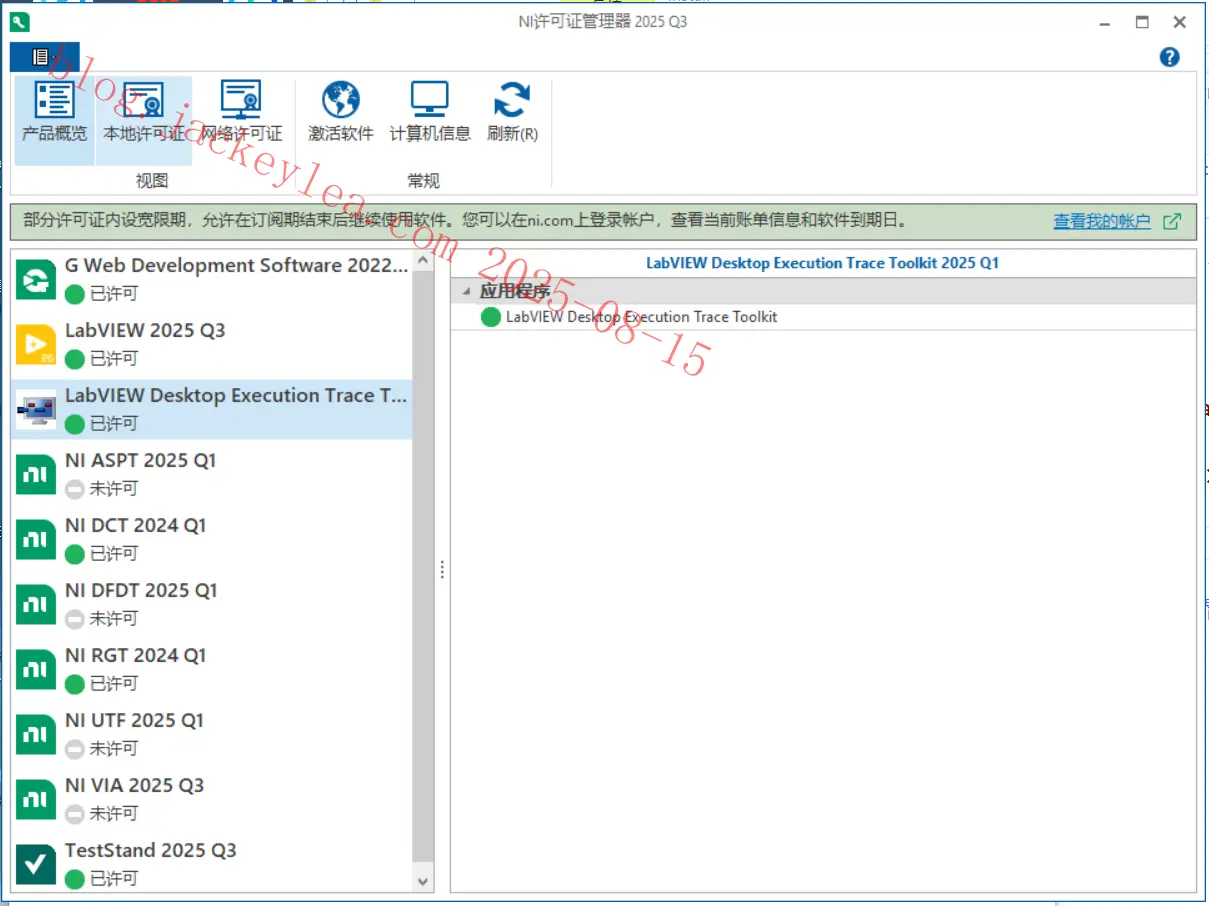Select LabVIEW 2025 Q3 in product list

212,343
